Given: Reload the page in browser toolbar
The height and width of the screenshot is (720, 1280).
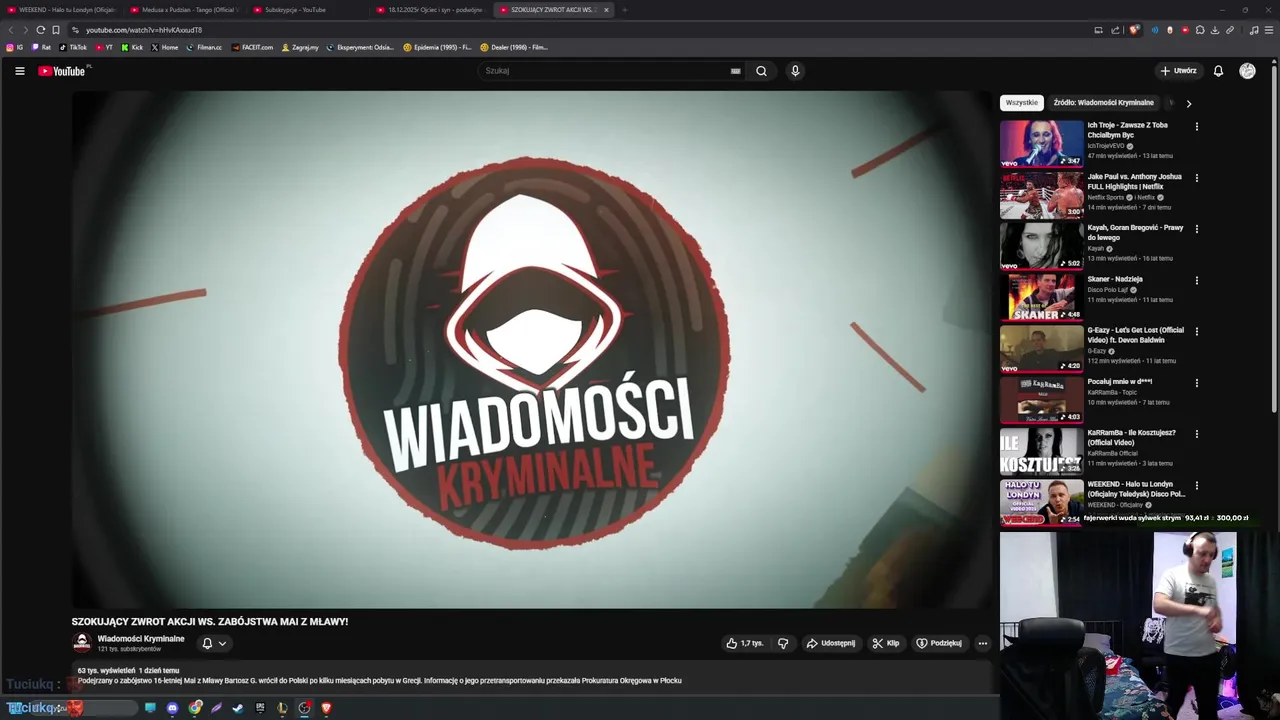Looking at the screenshot, I should click(x=40, y=30).
